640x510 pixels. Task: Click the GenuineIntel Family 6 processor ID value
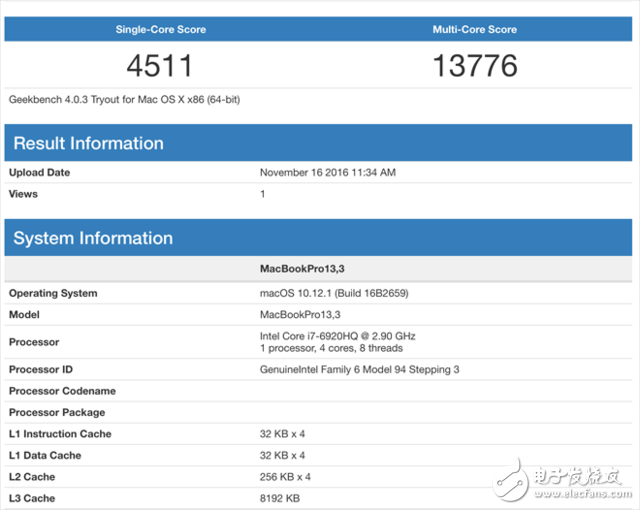tap(360, 370)
